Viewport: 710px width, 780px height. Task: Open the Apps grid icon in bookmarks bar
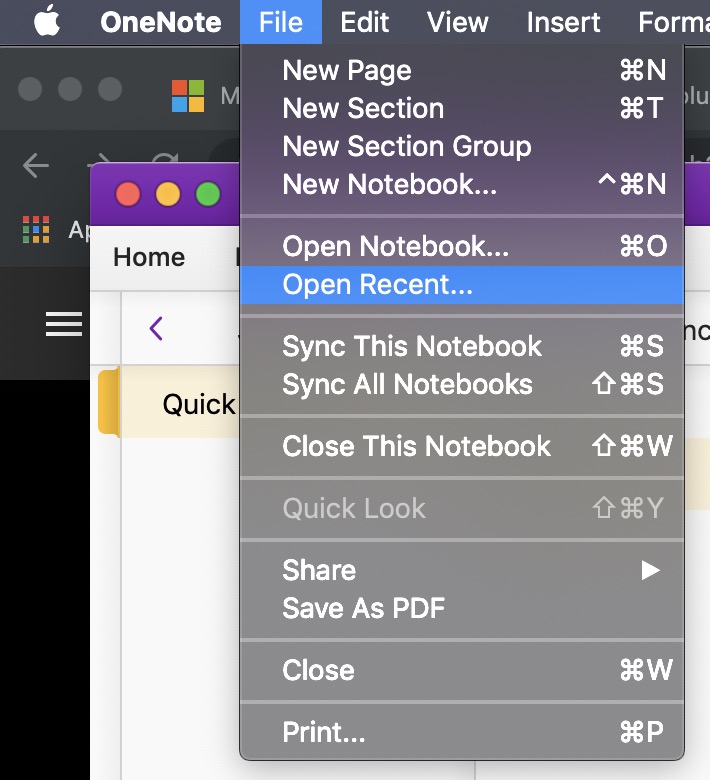(x=36, y=229)
